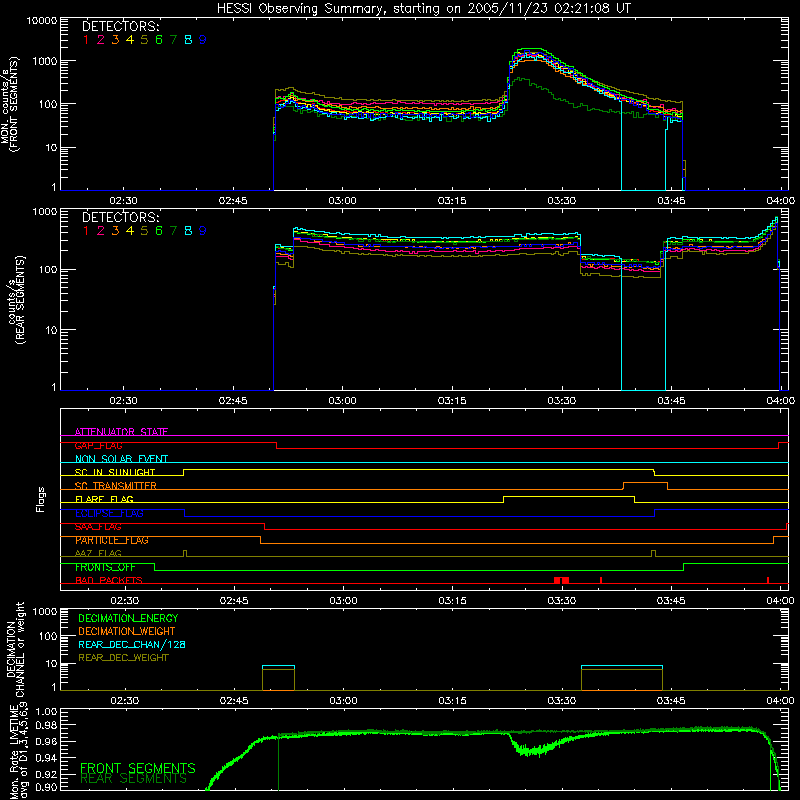Select yellow detector 4 in front segments legend

tap(130, 40)
